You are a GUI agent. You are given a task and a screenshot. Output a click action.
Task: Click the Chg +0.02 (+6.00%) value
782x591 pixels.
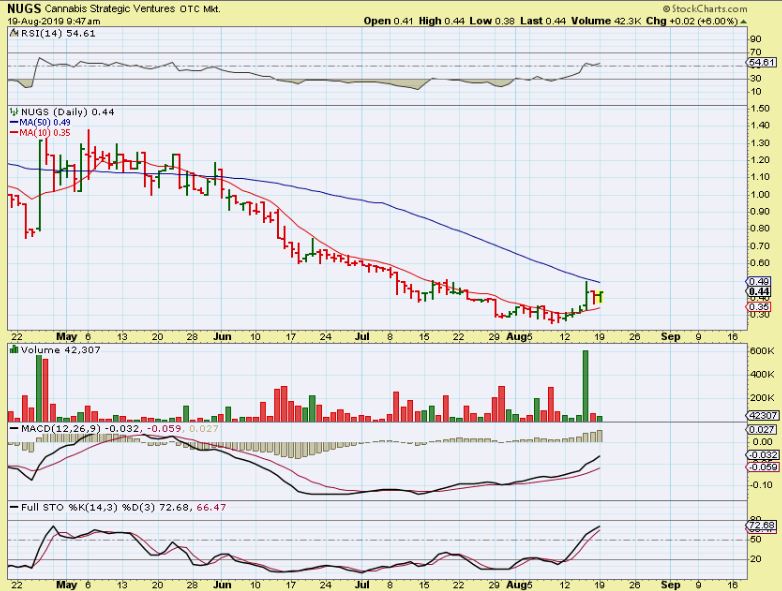point(692,21)
